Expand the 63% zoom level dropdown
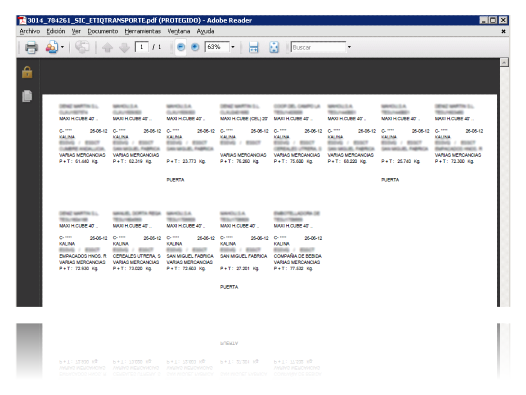The width and height of the screenshot is (526, 395). pyautogui.click(x=233, y=47)
